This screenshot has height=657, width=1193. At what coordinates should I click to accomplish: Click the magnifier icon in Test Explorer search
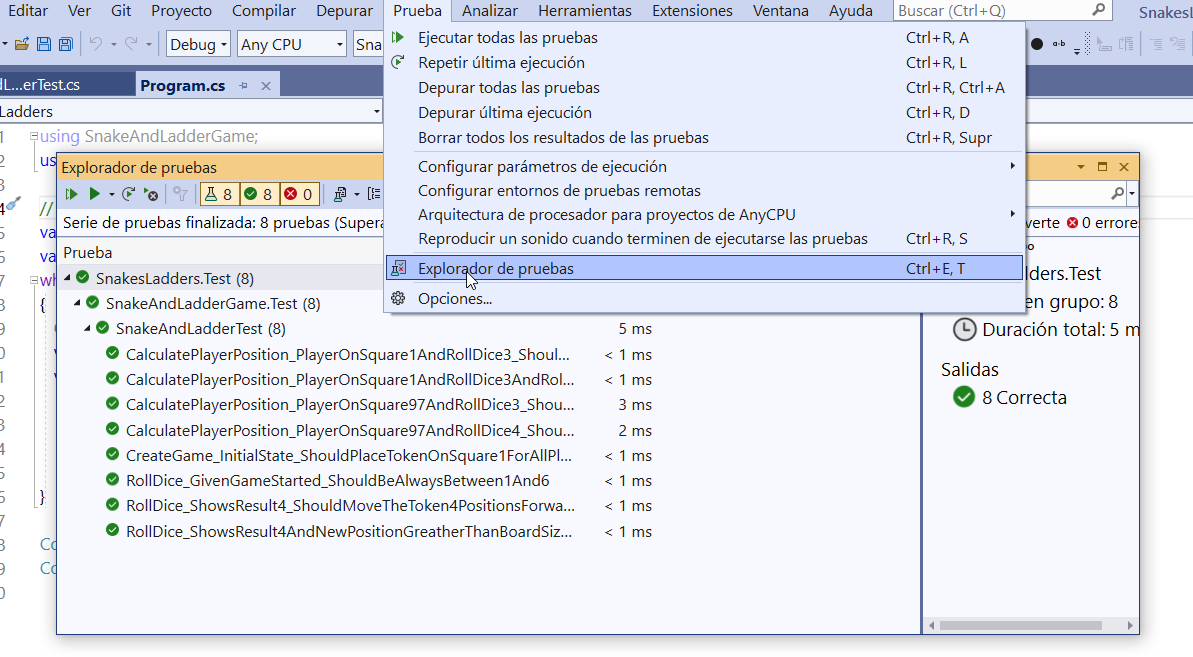(x=1117, y=194)
